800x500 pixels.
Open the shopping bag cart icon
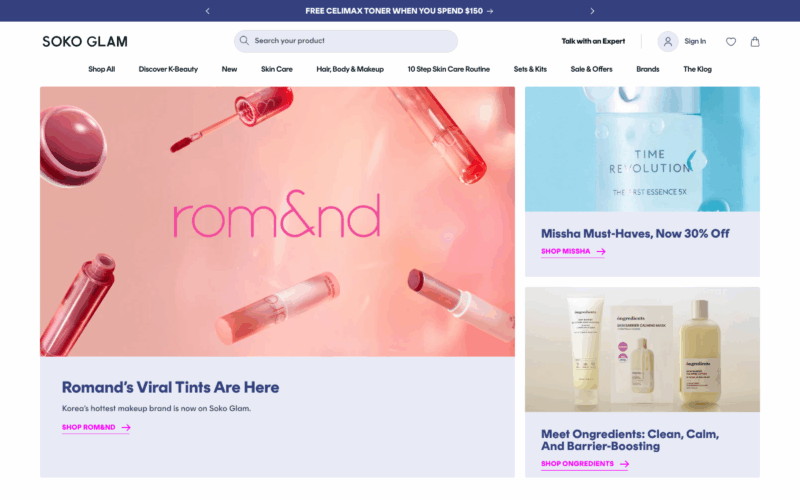click(x=755, y=42)
